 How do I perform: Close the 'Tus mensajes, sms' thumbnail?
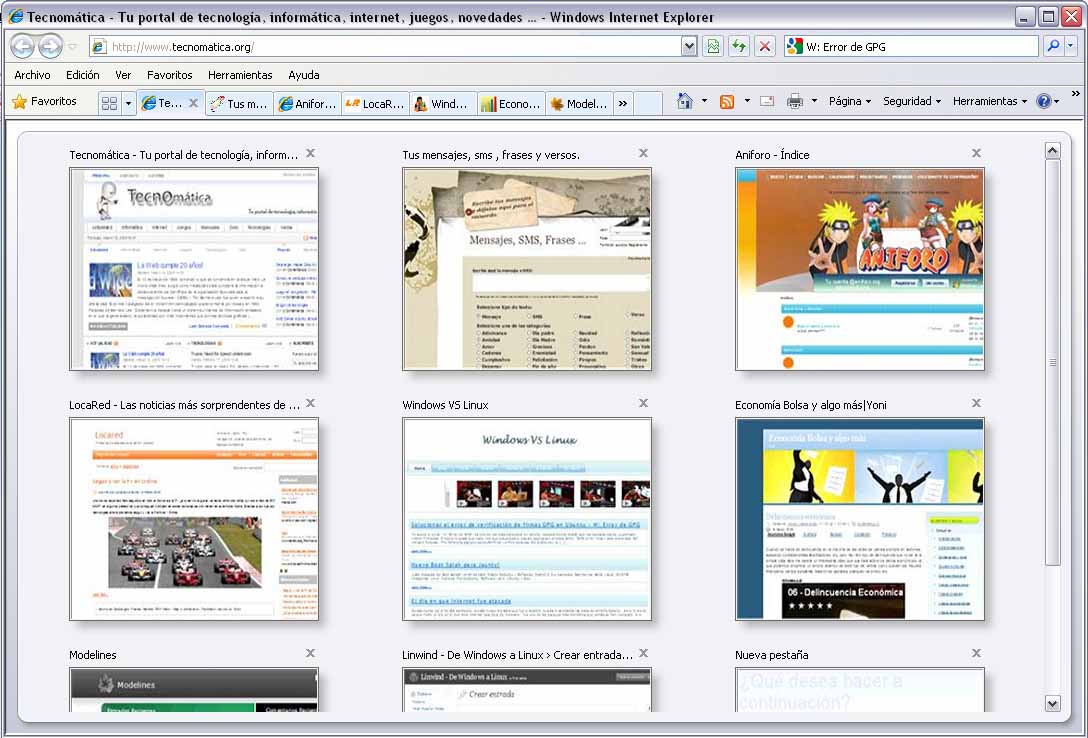pos(643,153)
